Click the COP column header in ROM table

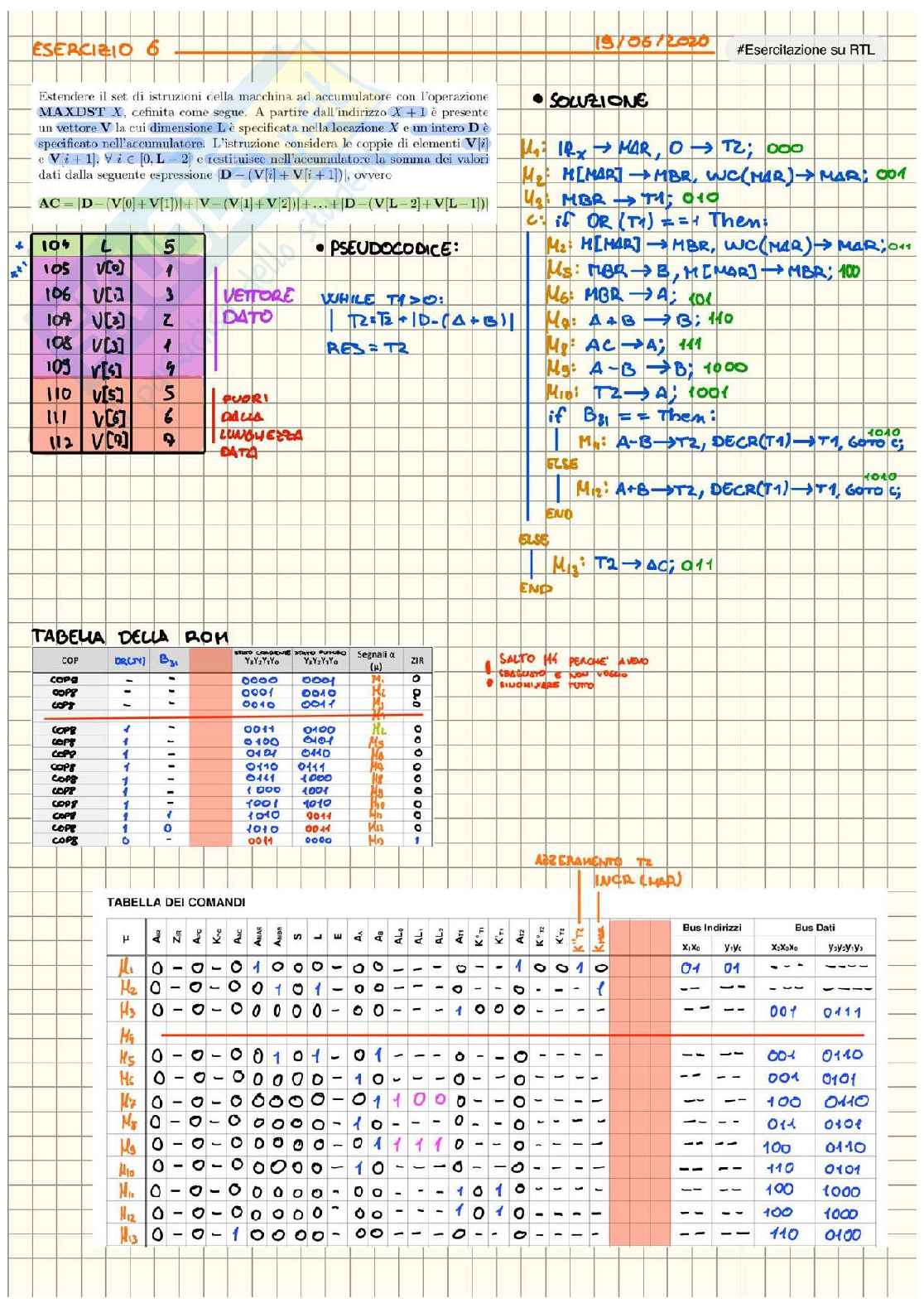point(70,660)
